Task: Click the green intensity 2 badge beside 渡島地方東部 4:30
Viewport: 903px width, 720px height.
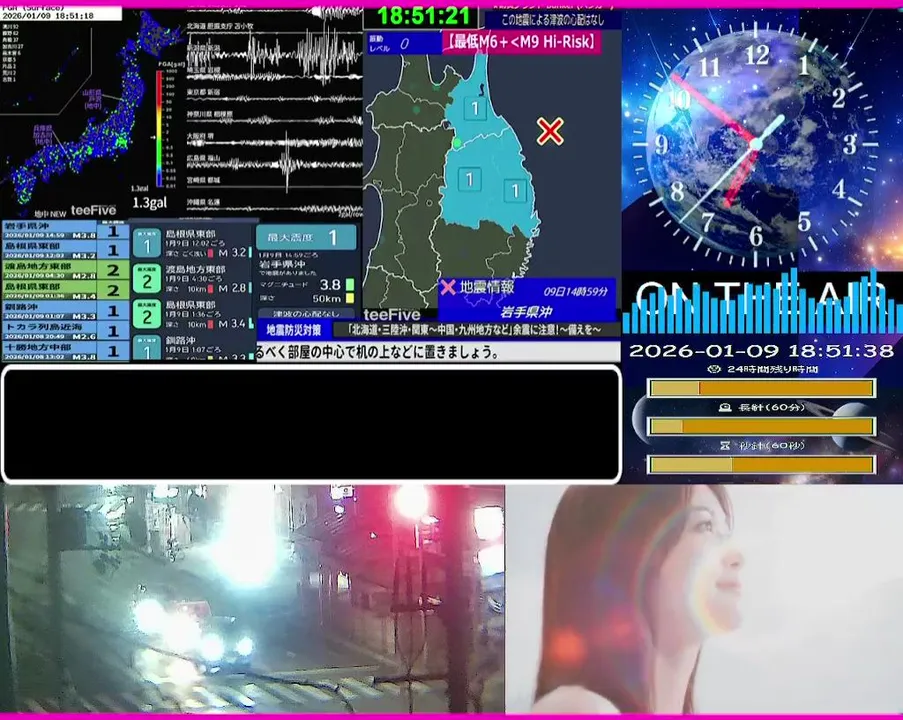Action: click(146, 279)
